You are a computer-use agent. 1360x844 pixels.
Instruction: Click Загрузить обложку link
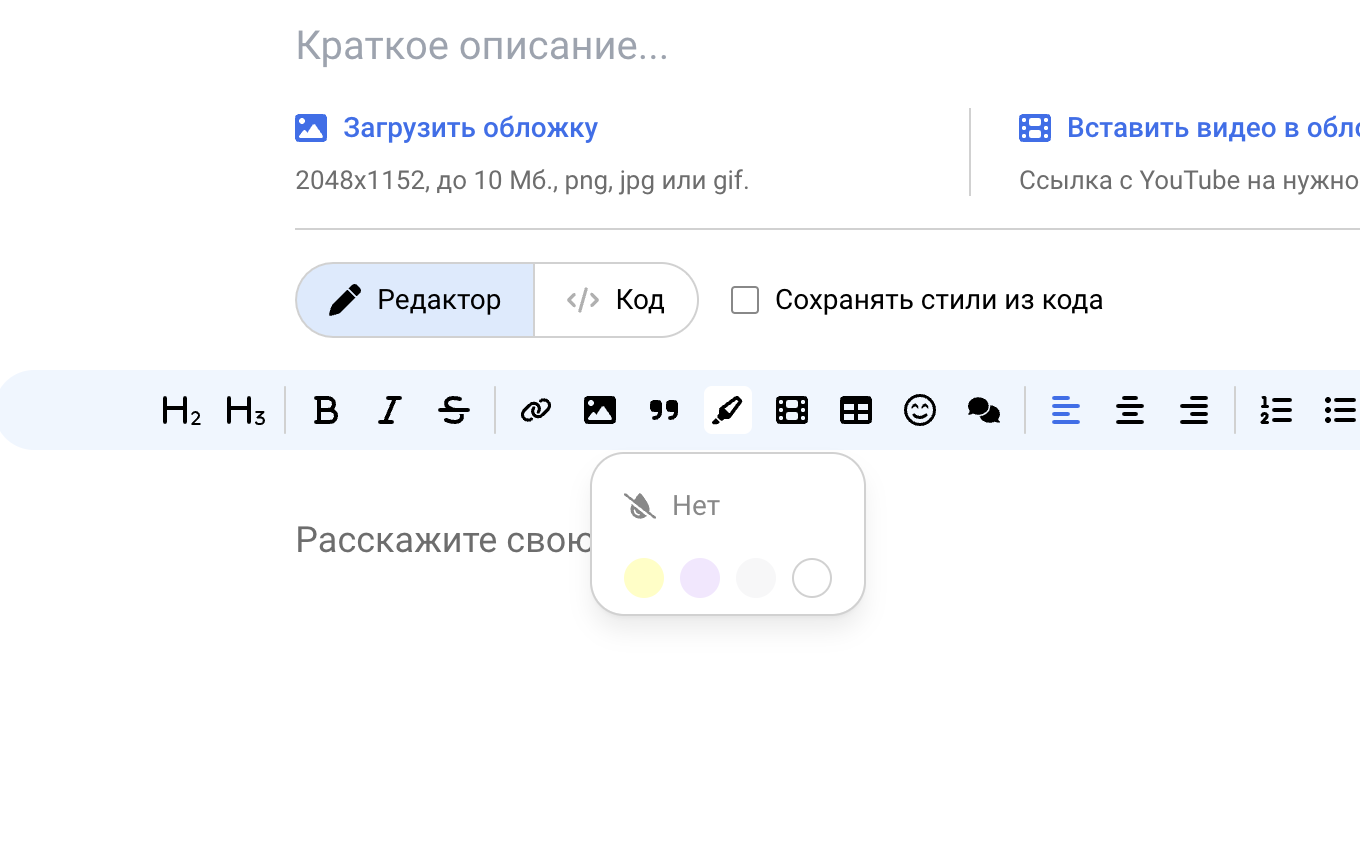pos(471,128)
